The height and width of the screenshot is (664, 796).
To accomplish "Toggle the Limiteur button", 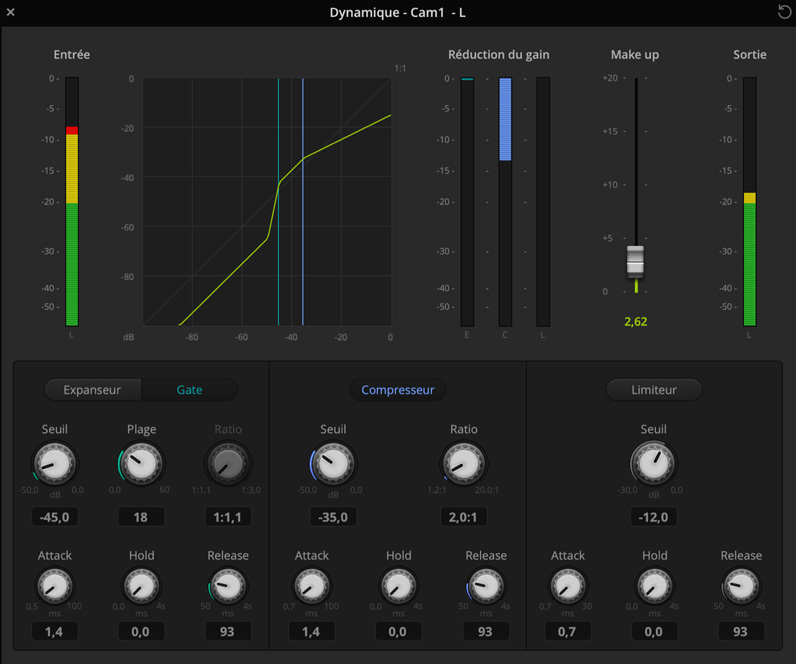I will (654, 390).
